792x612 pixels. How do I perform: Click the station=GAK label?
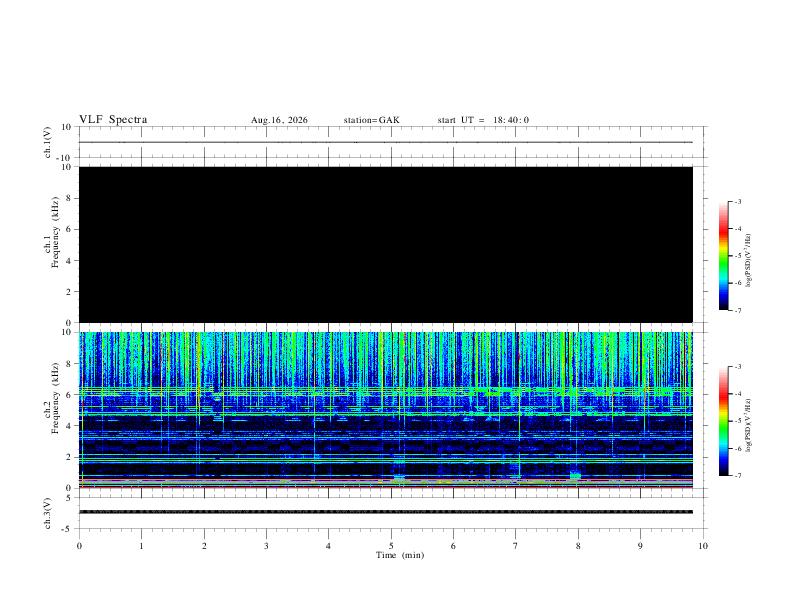click(371, 120)
